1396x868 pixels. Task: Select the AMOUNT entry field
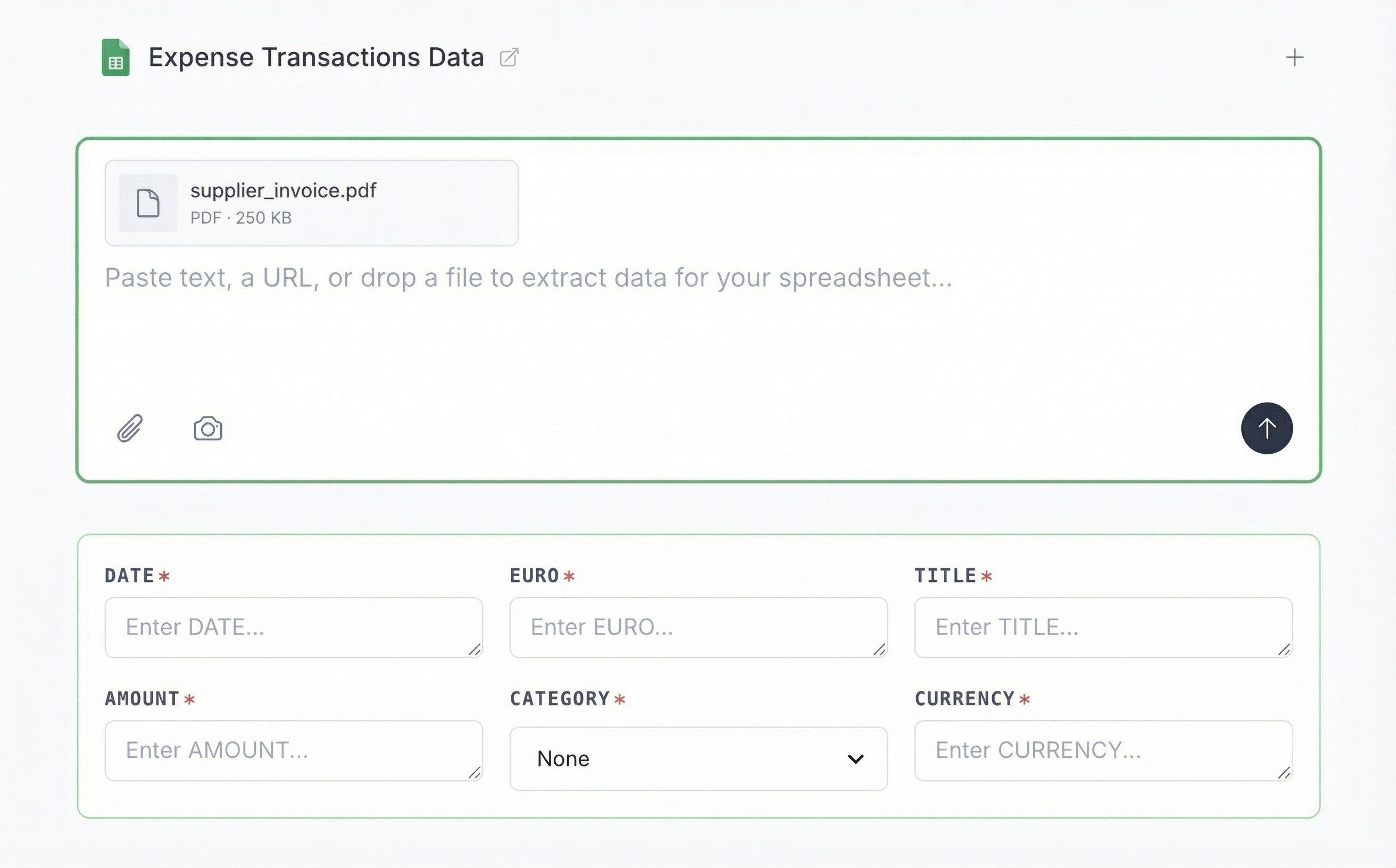point(294,750)
